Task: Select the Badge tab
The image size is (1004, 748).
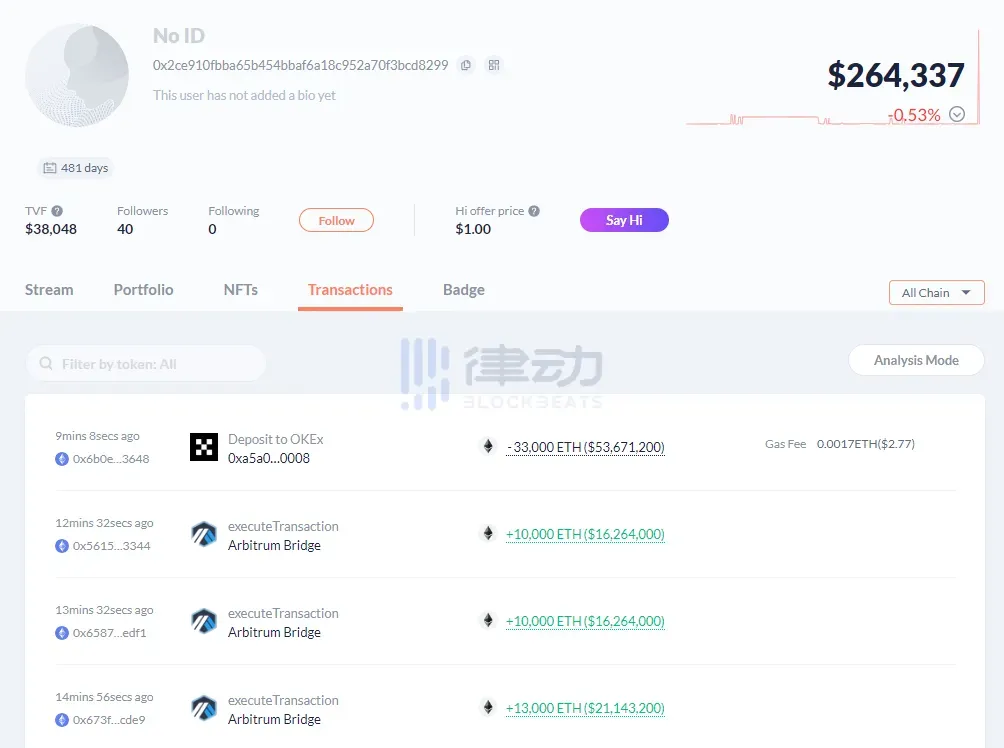Action: [463, 290]
